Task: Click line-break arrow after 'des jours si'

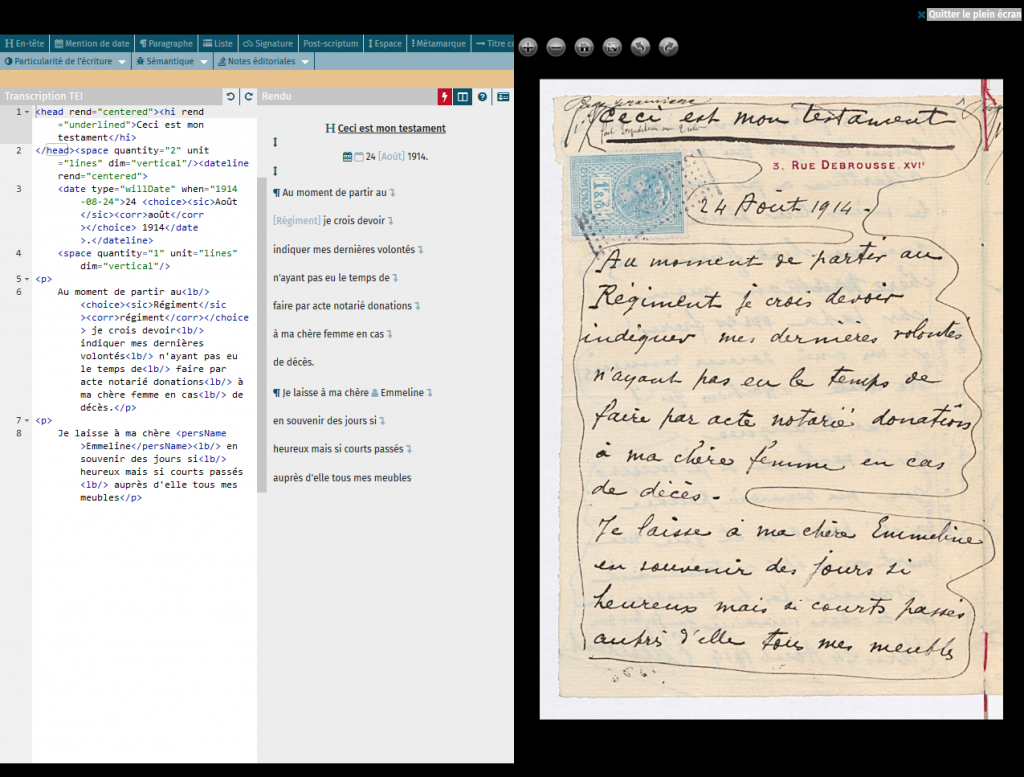Action: 383,421
